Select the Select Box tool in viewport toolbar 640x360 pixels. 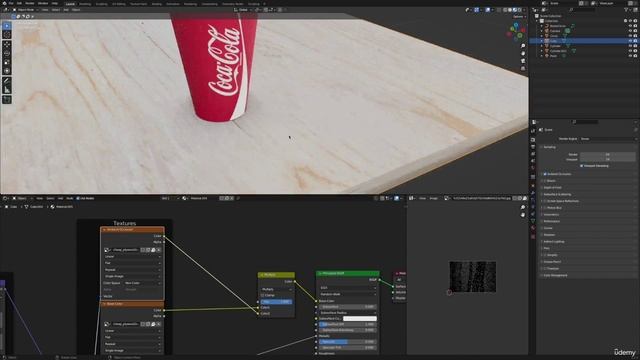(7, 26)
